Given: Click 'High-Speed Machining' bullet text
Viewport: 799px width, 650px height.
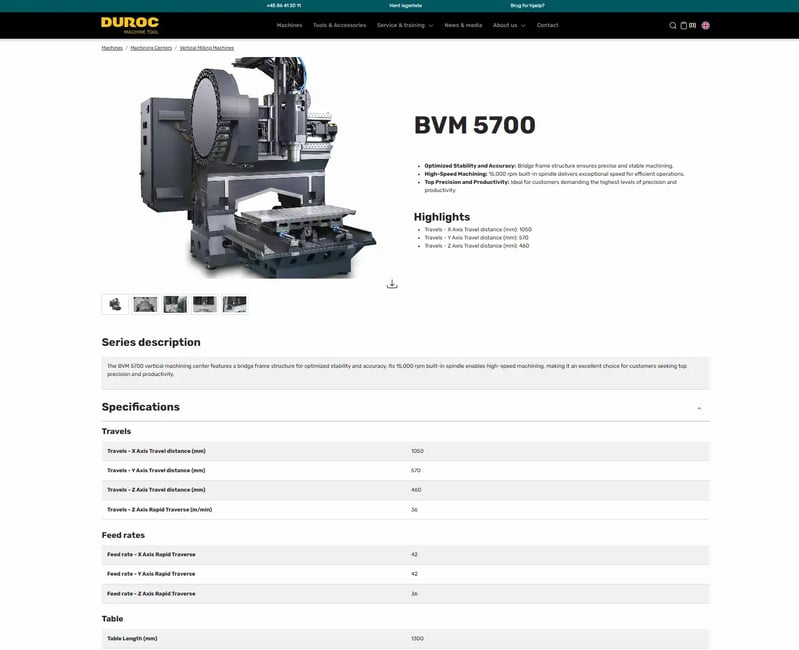Looking at the screenshot, I should (554, 174).
